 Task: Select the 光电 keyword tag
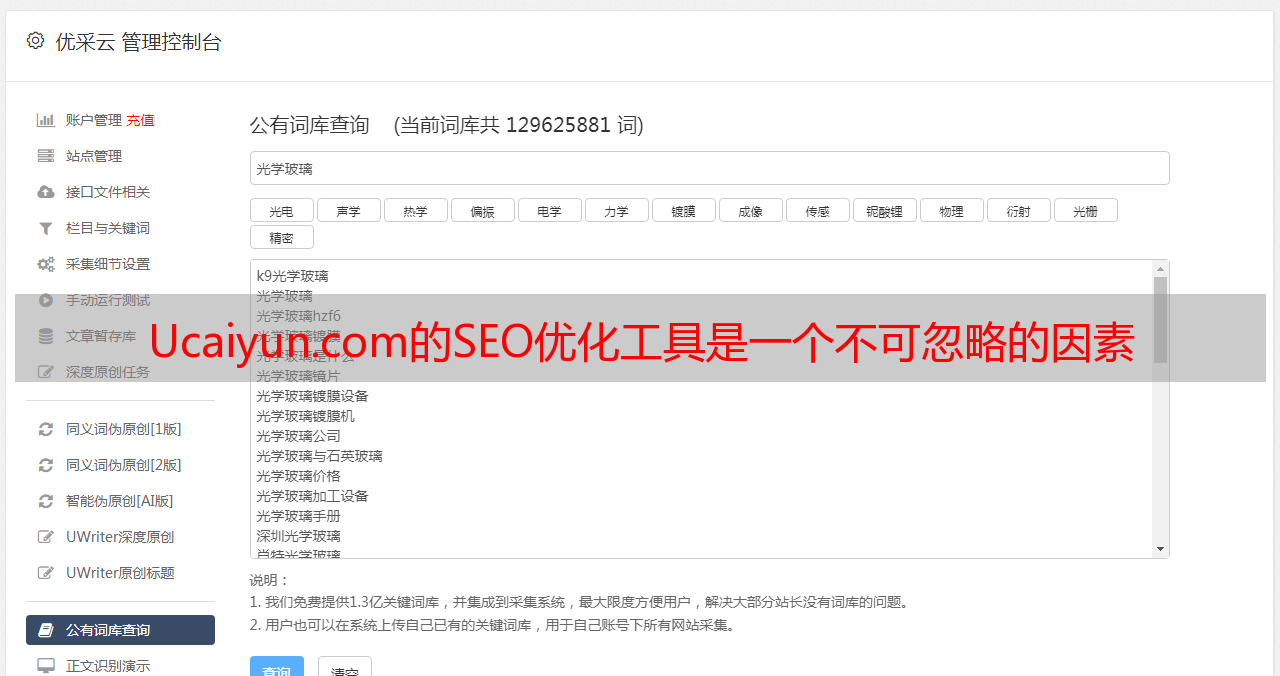click(282, 210)
